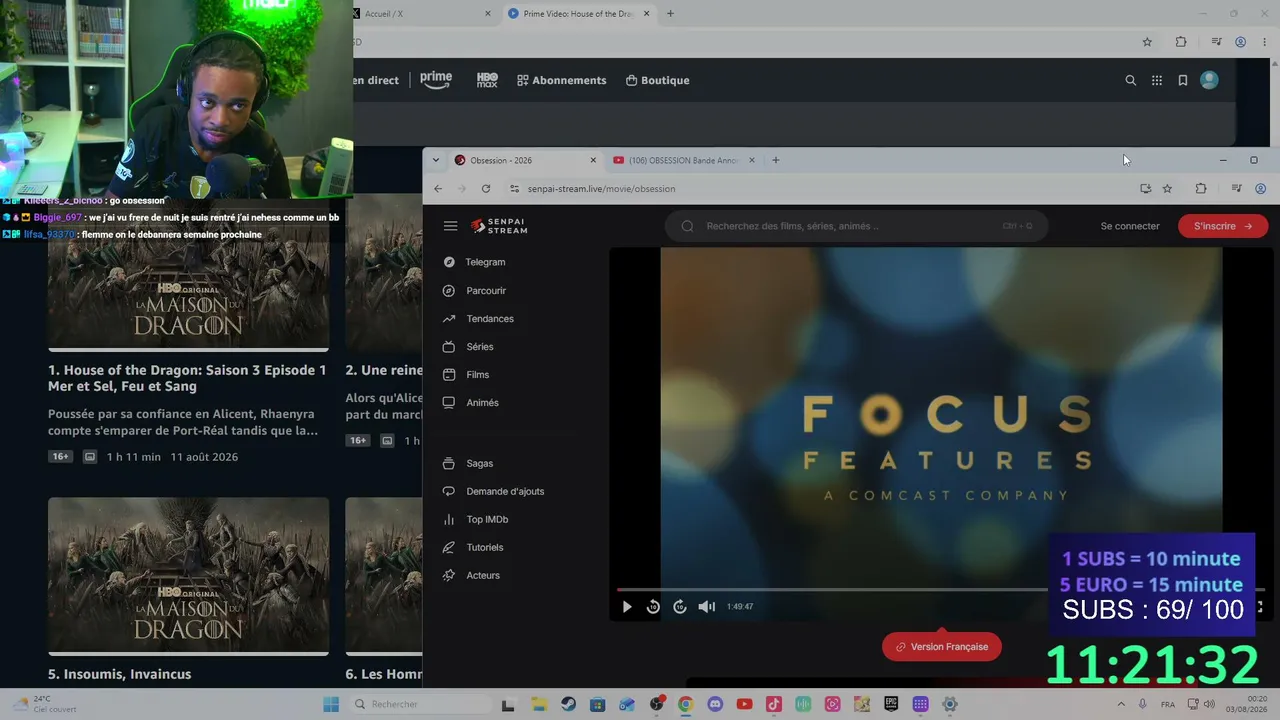1280x720 pixels.
Task: Rewind the video 10 seconds
Action: [x=653, y=606]
